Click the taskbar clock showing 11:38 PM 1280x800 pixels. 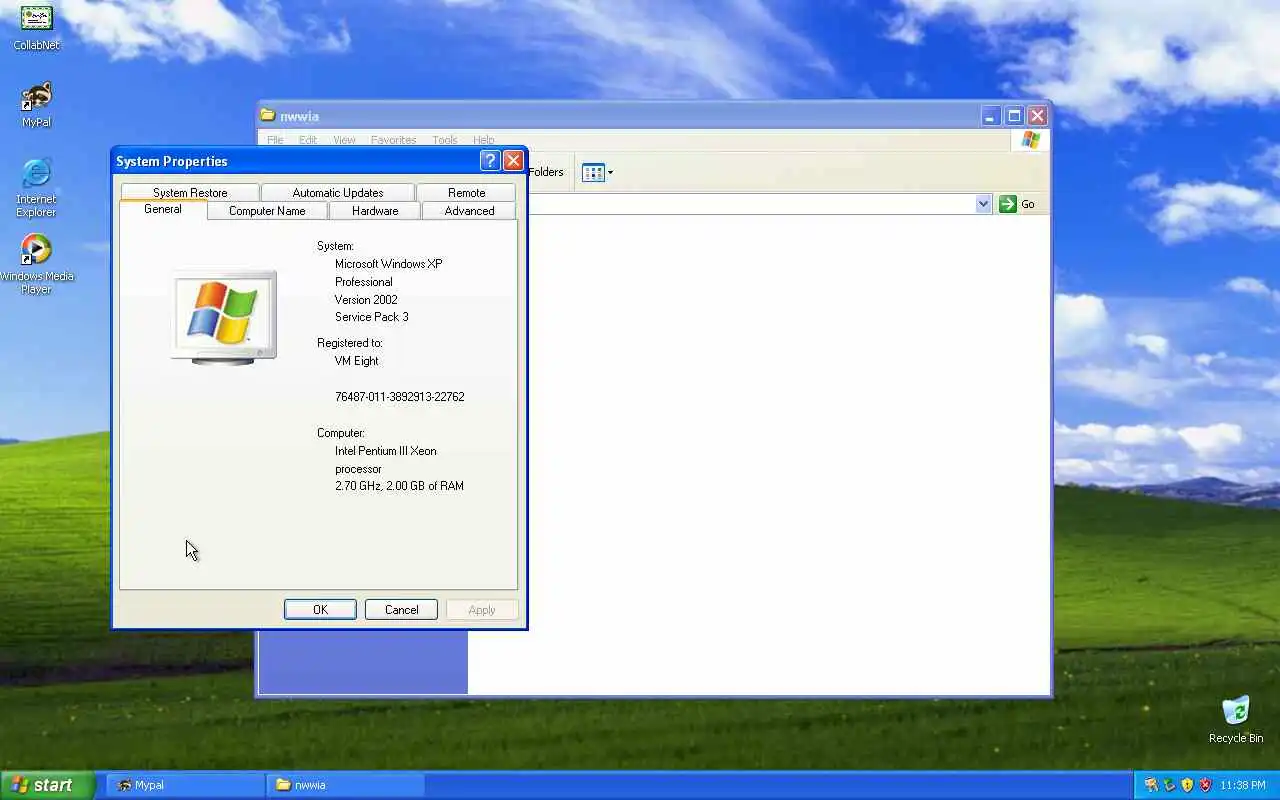(1243, 785)
